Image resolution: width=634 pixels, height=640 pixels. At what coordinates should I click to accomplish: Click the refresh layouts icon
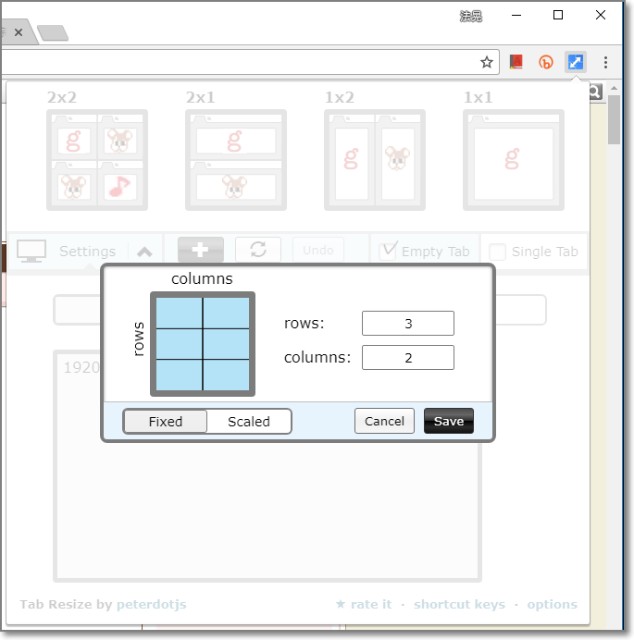(258, 250)
